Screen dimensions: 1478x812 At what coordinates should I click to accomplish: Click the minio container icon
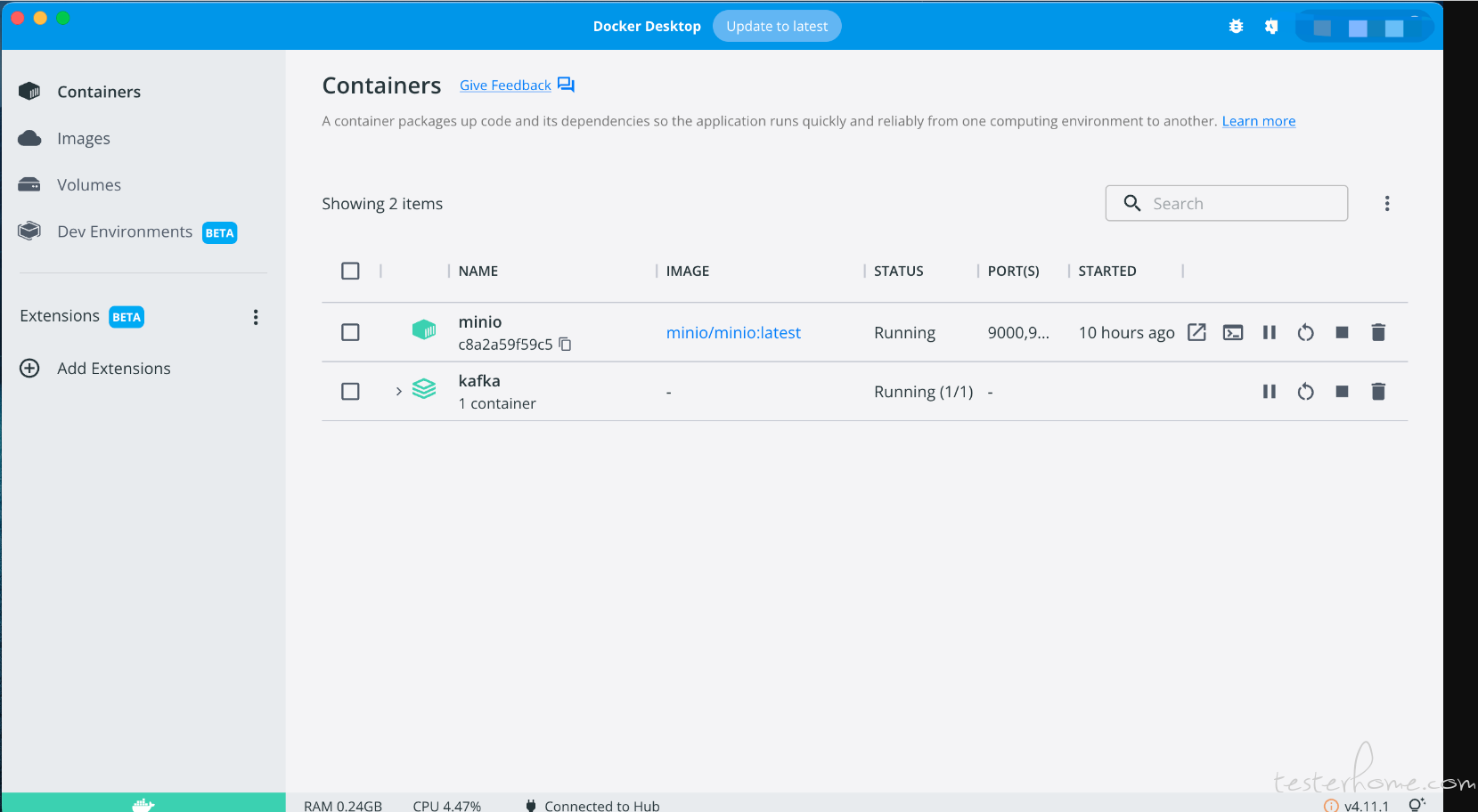point(424,330)
